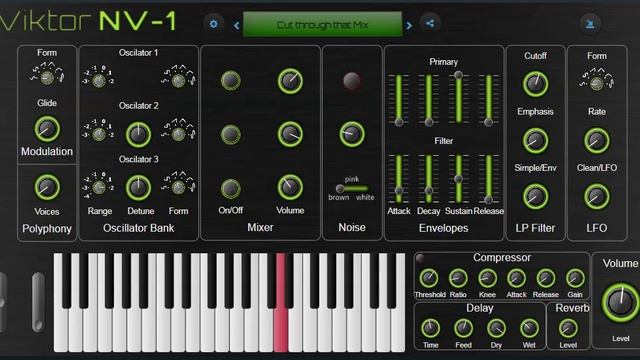Click the Compressor Threshold knob
The height and width of the screenshot is (360, 640).
(429, 278)
